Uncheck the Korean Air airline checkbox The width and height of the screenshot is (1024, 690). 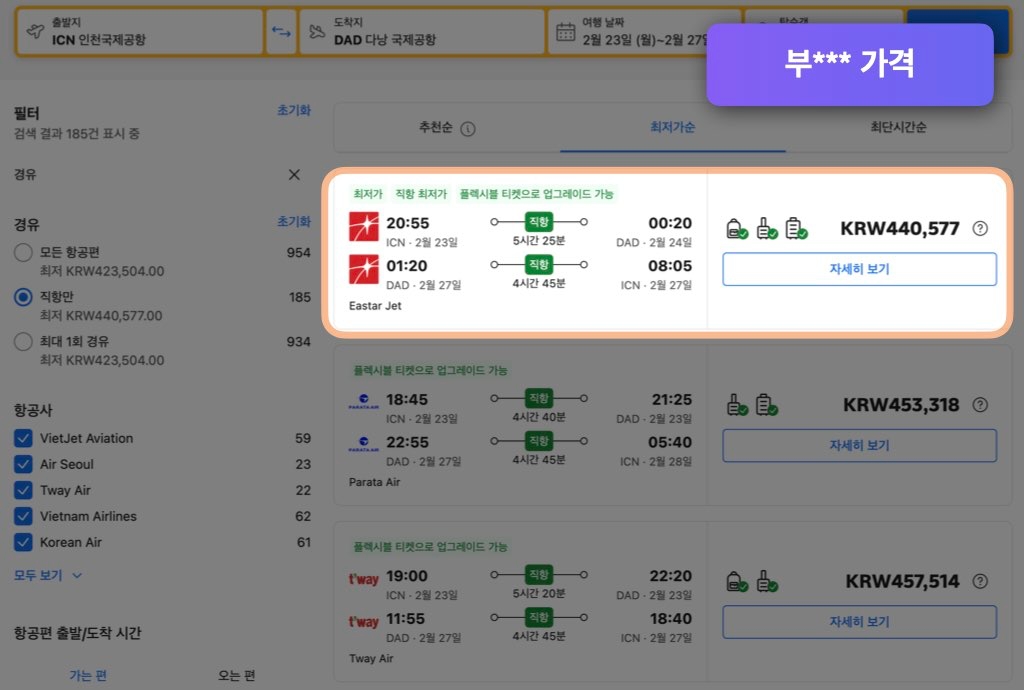click(x=22, y=542)
